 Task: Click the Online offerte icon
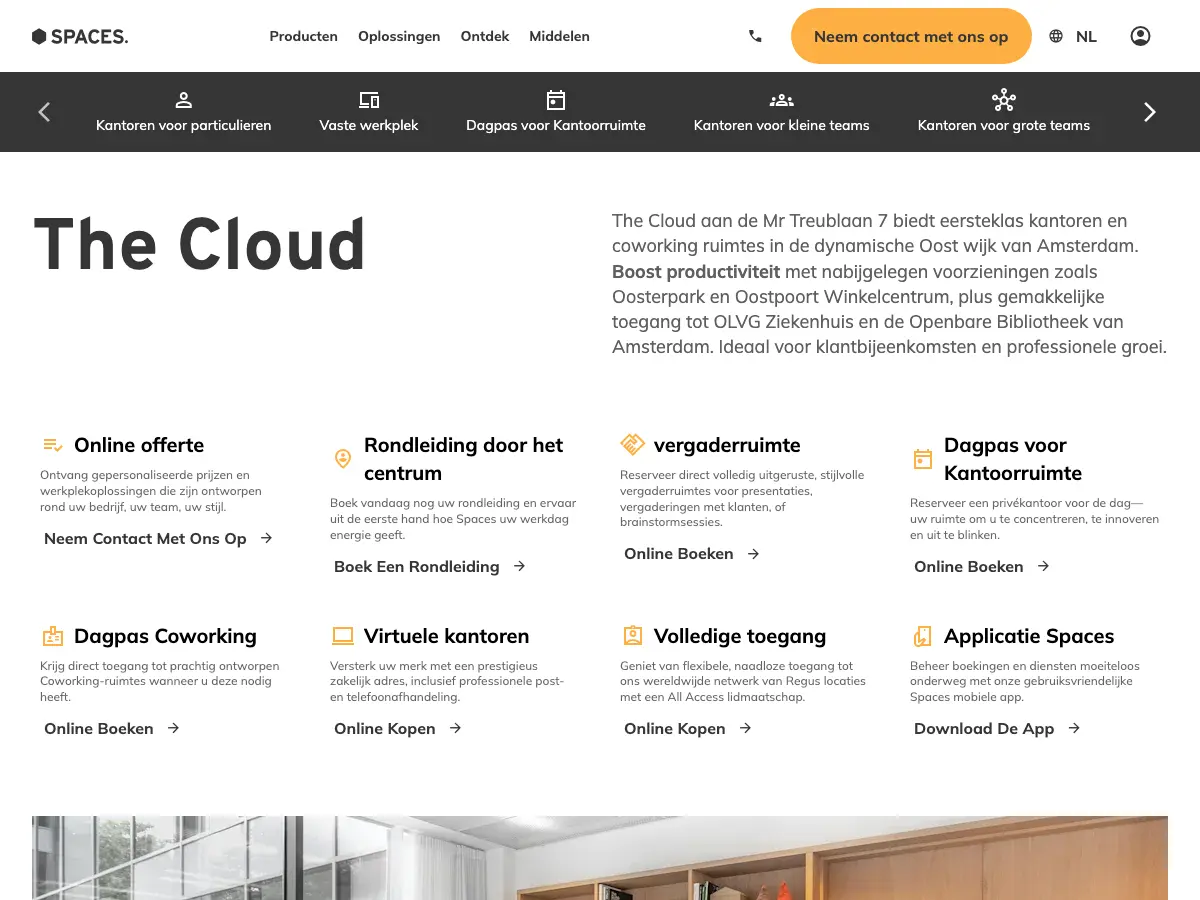click(53, 445)
